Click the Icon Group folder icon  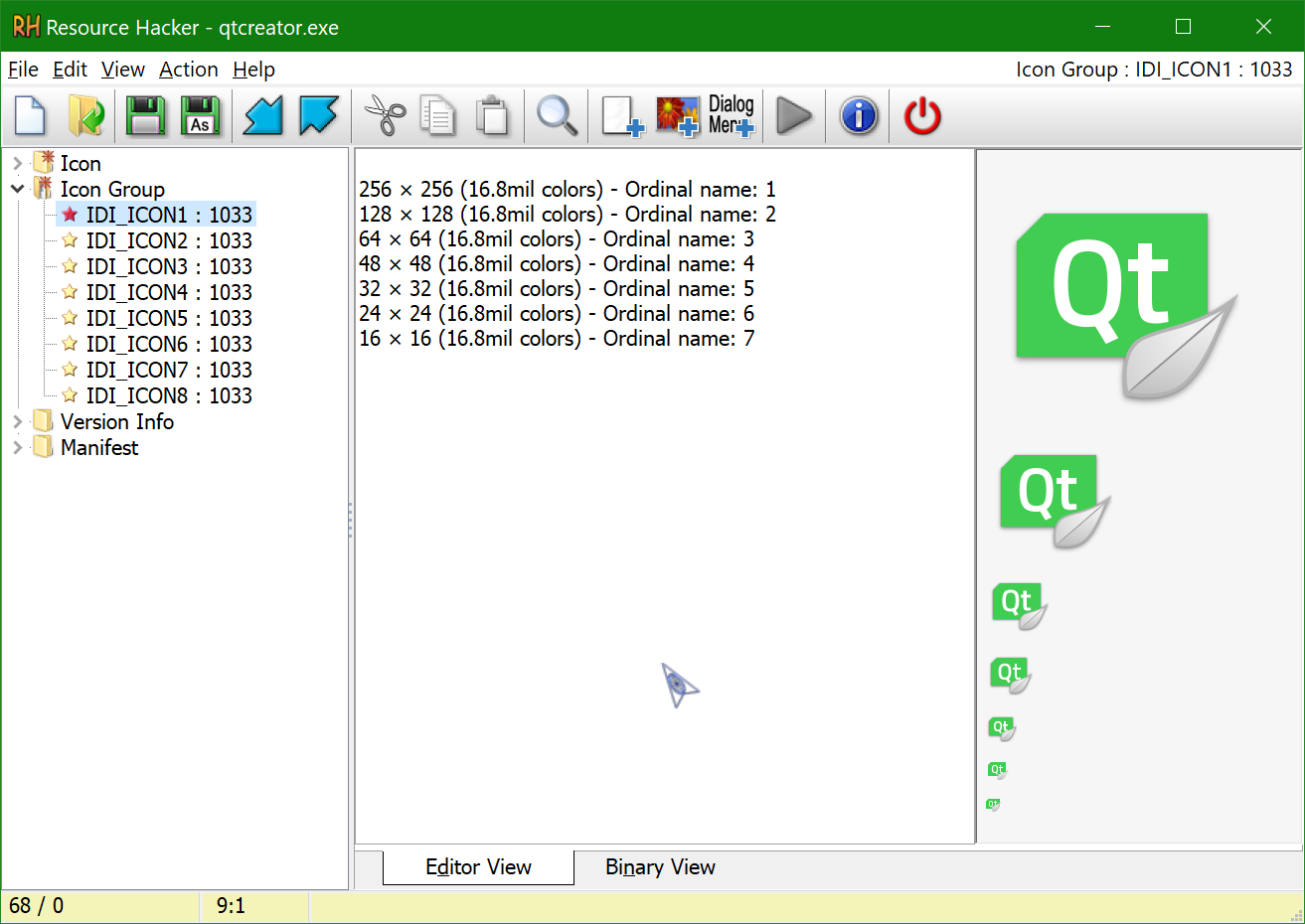pyautogui.click(x=44, y=188)
